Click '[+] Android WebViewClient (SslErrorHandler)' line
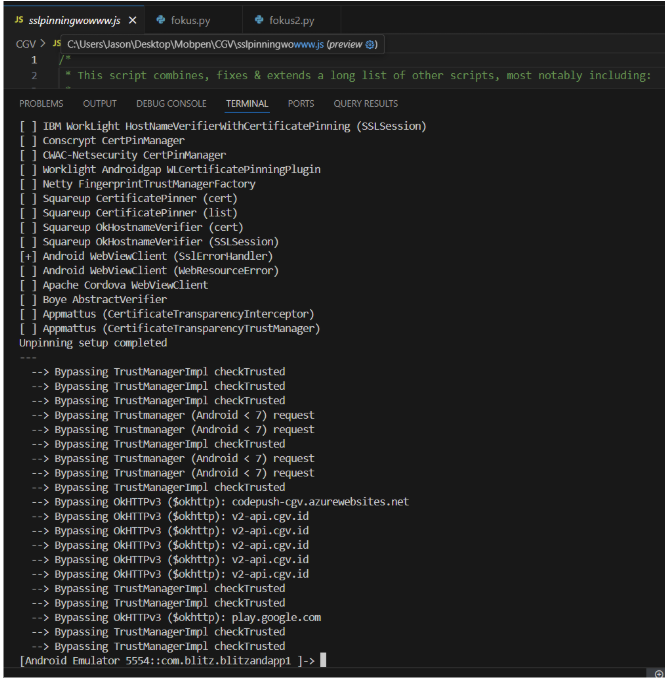The height and width of the screenshot is (681, 665). [146, 256]
